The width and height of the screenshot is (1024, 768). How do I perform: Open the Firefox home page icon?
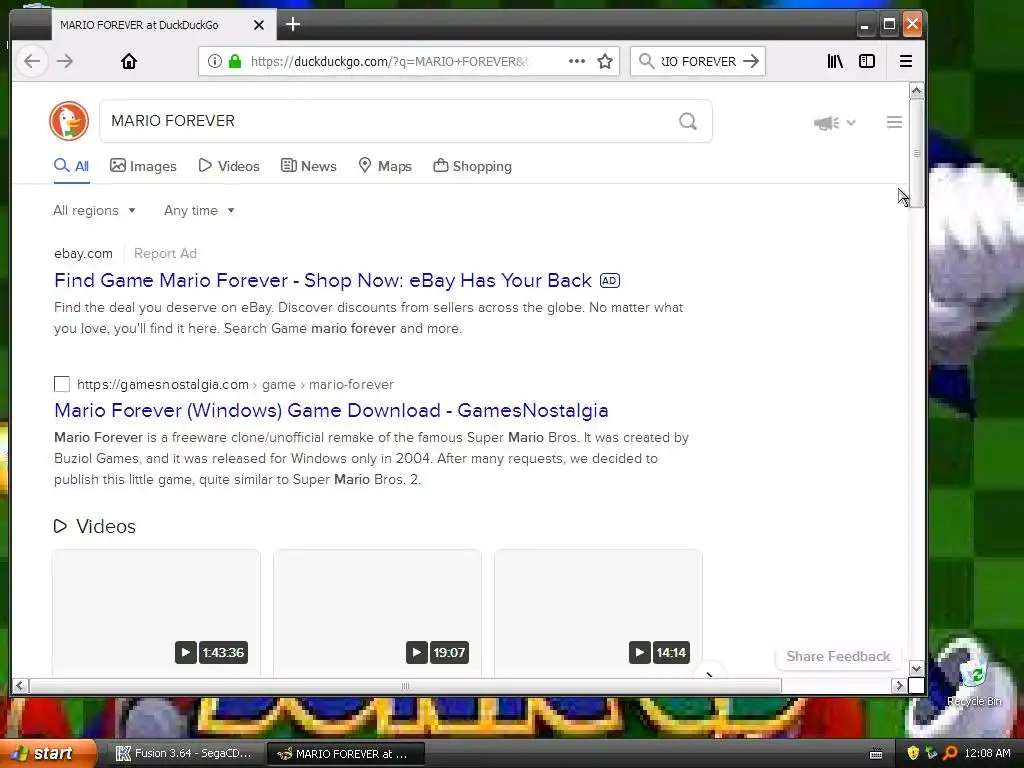(x=129, y=61)
